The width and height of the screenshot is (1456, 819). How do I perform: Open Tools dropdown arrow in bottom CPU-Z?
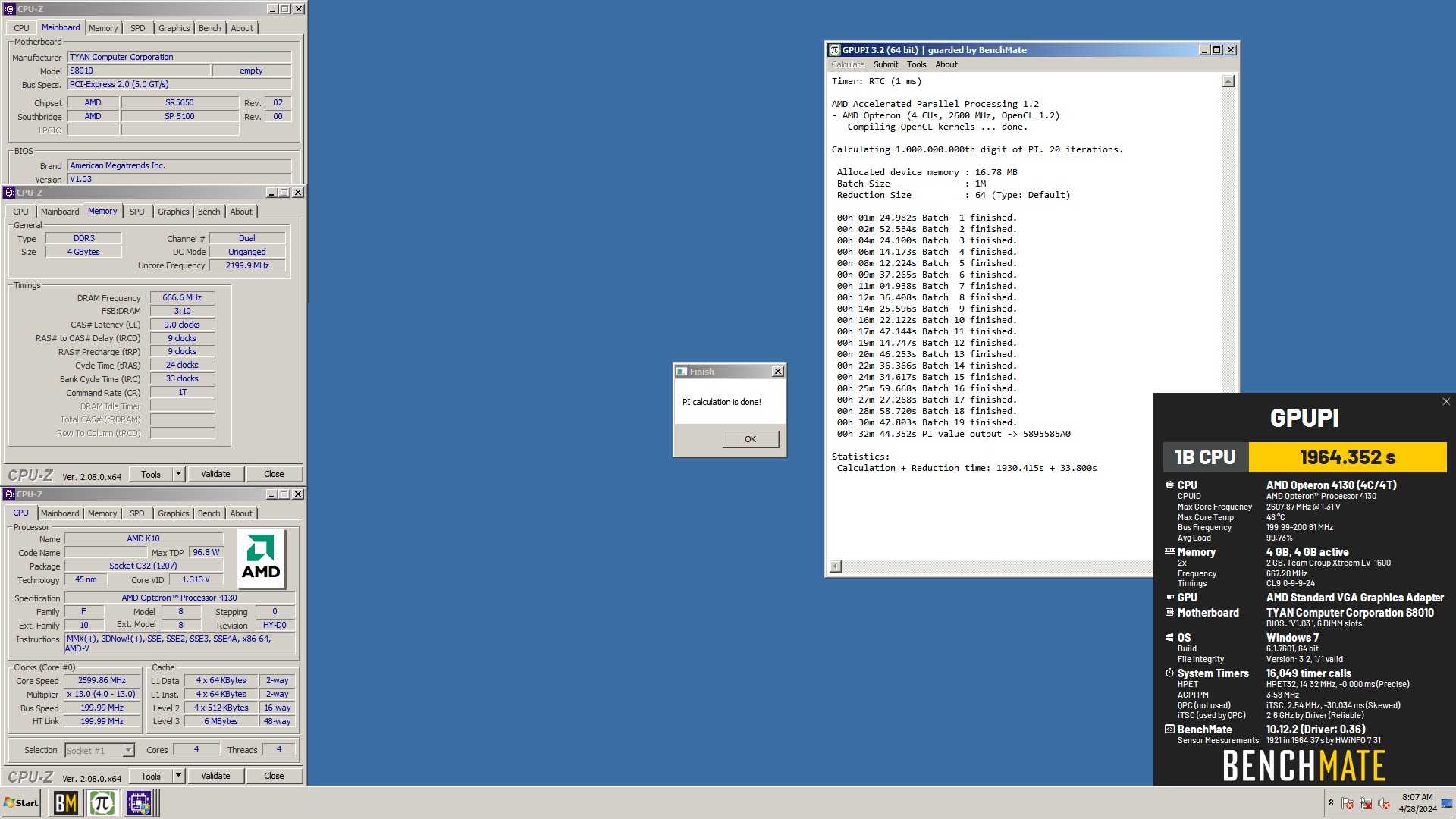click(x=179, y=776)
